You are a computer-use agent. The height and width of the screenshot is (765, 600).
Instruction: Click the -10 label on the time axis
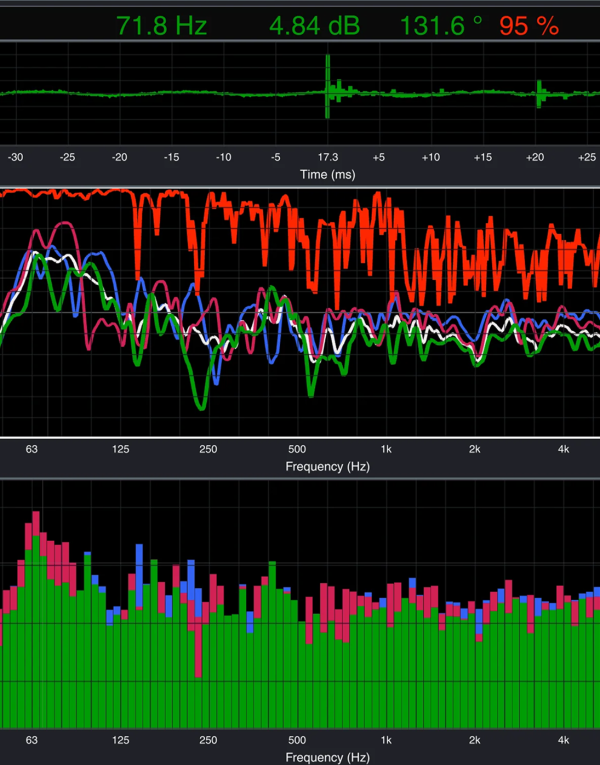pyautogui.click(x=223, y=157)
